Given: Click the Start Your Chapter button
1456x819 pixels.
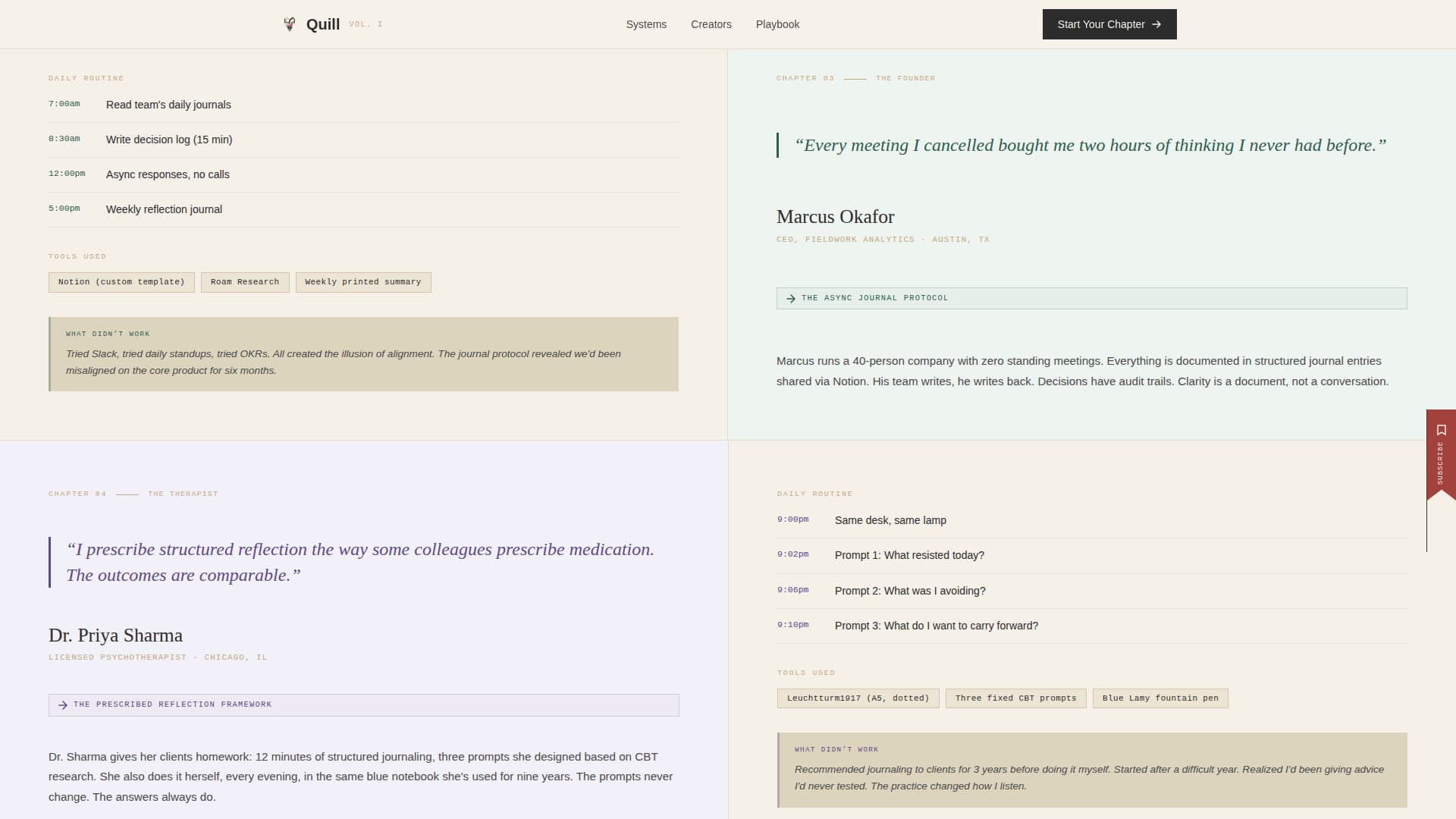Looking at the screenshot, I should click(x=1109, y=24).
